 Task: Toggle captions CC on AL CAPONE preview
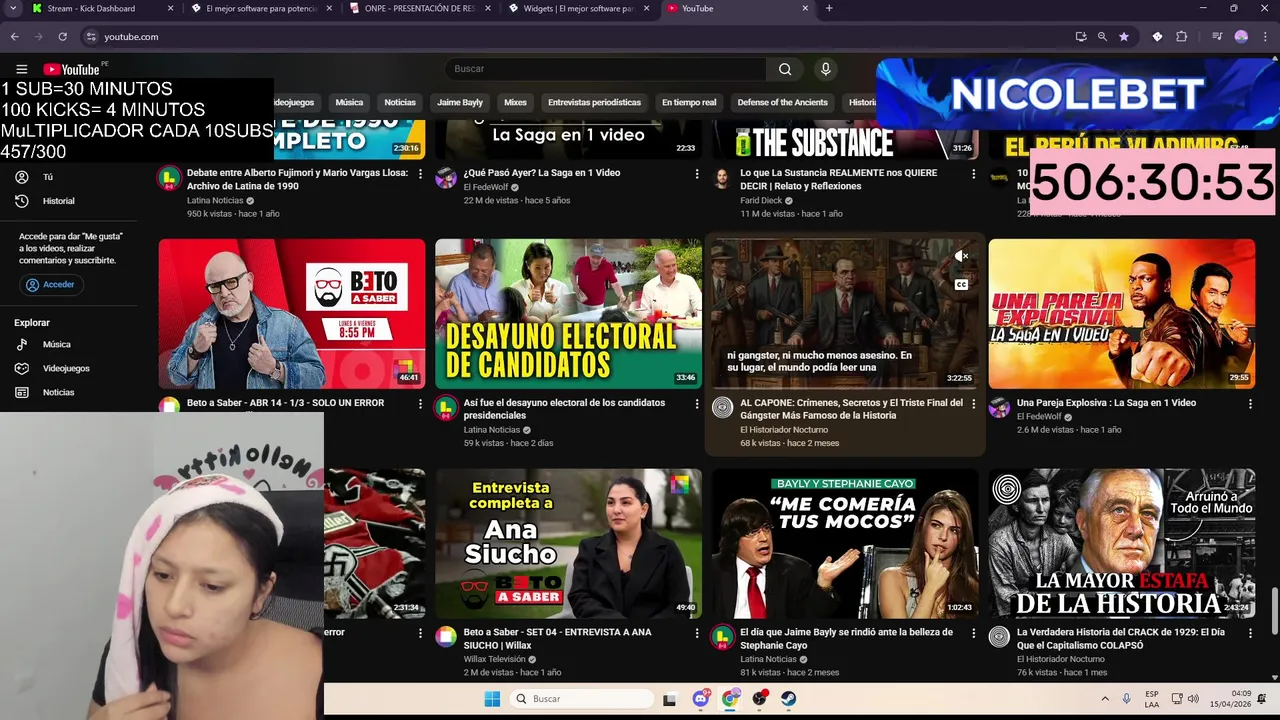(961, 284)
